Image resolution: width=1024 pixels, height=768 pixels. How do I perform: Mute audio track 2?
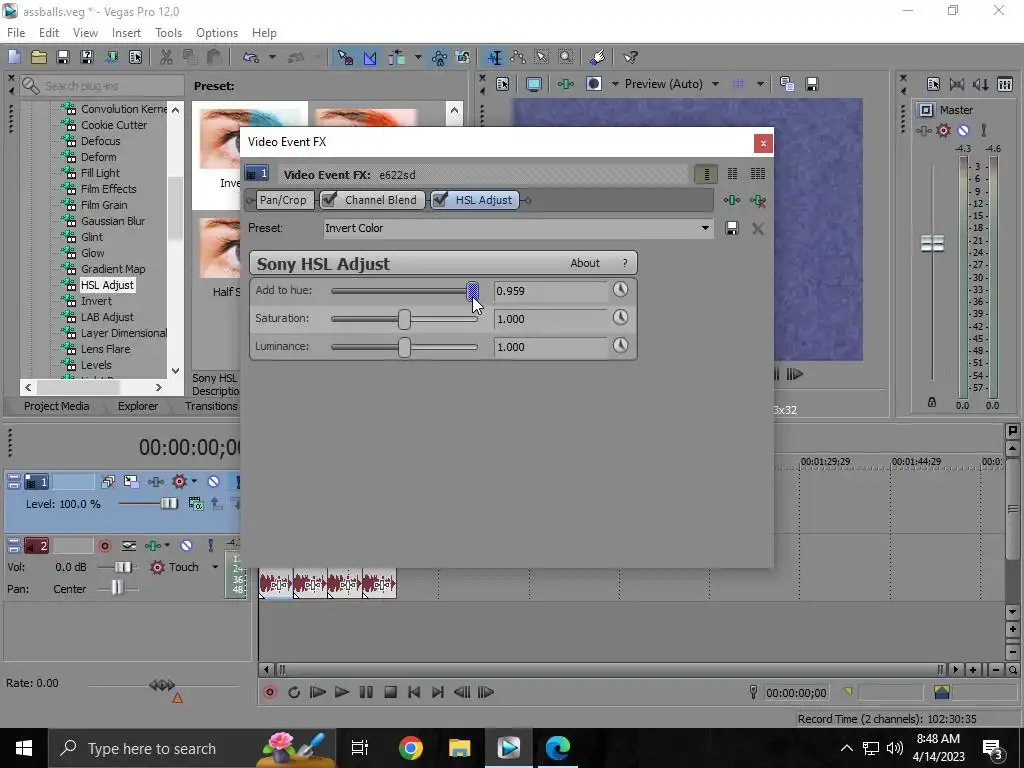(x=186, y=545)
